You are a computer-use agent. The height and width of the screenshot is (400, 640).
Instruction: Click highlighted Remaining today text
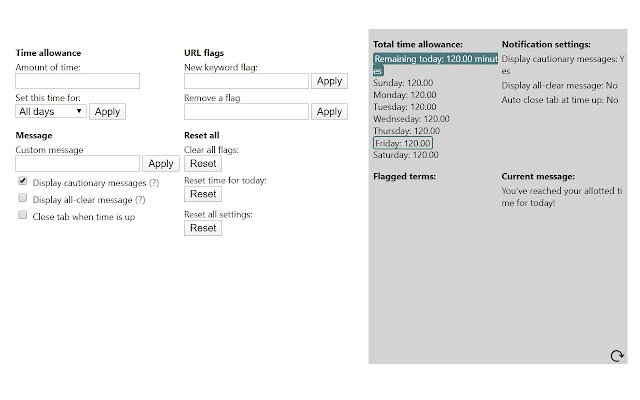pos(434,59)
